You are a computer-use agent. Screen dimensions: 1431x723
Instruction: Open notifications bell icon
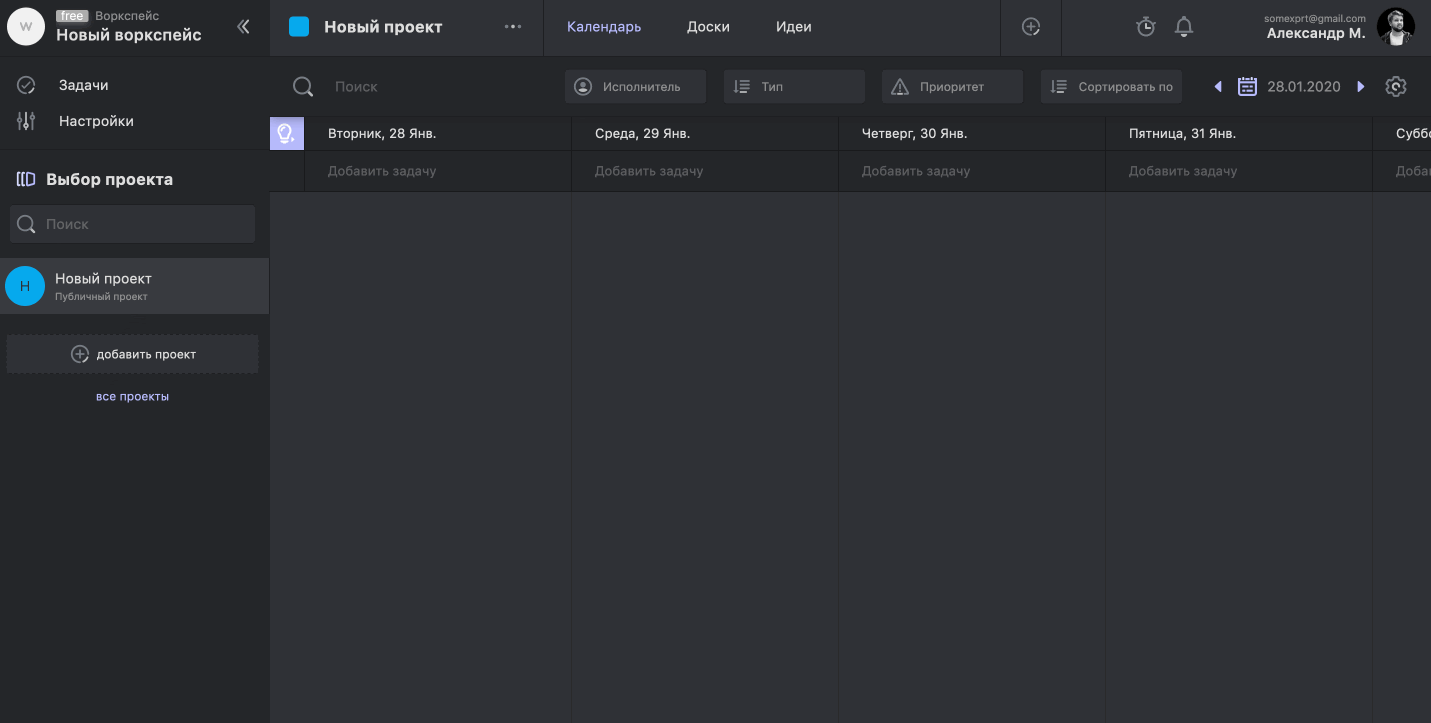pos(1183,27)
